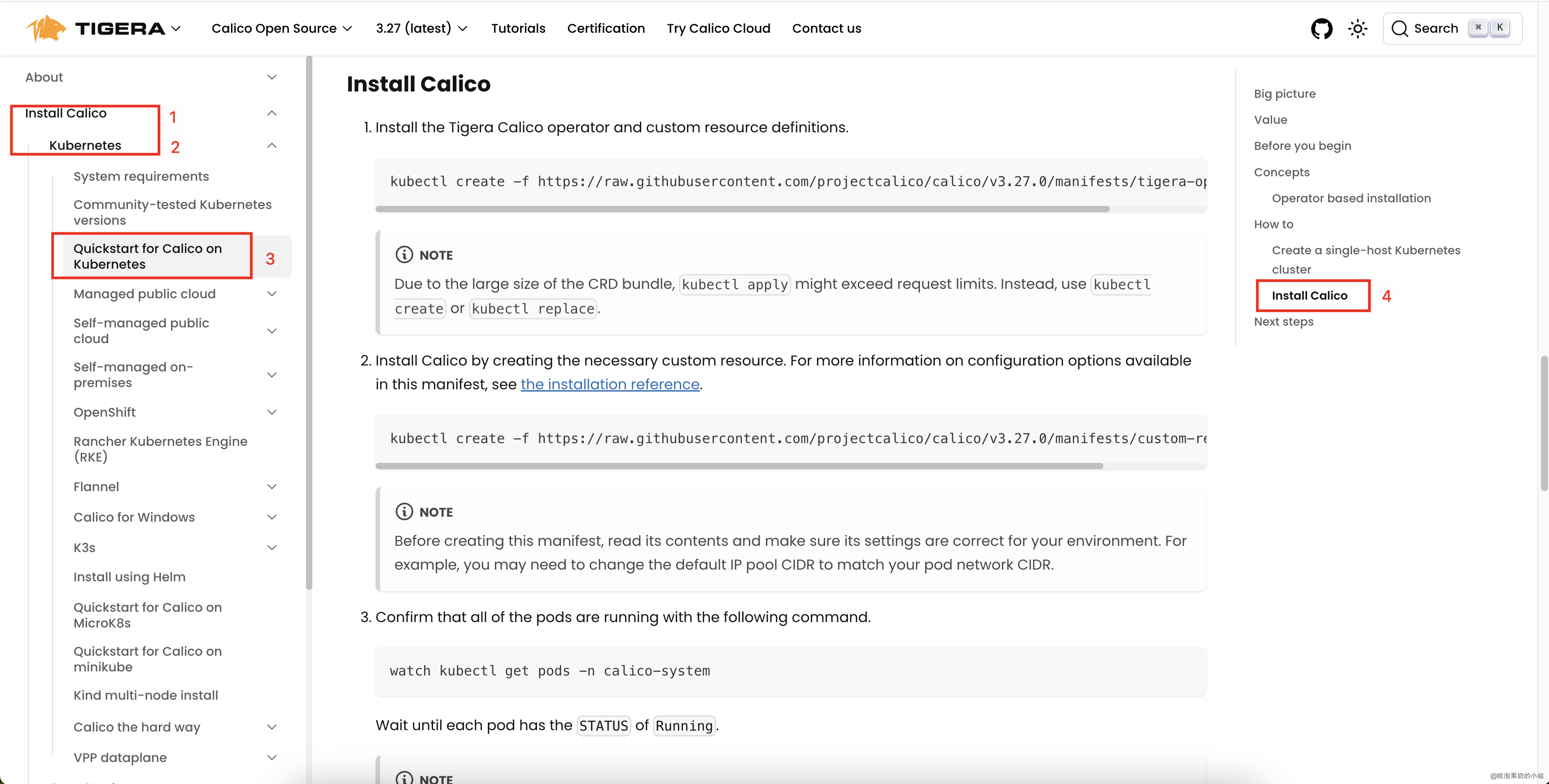
Task: Jump to Before you begin section
Action: tap(1303, 145)
